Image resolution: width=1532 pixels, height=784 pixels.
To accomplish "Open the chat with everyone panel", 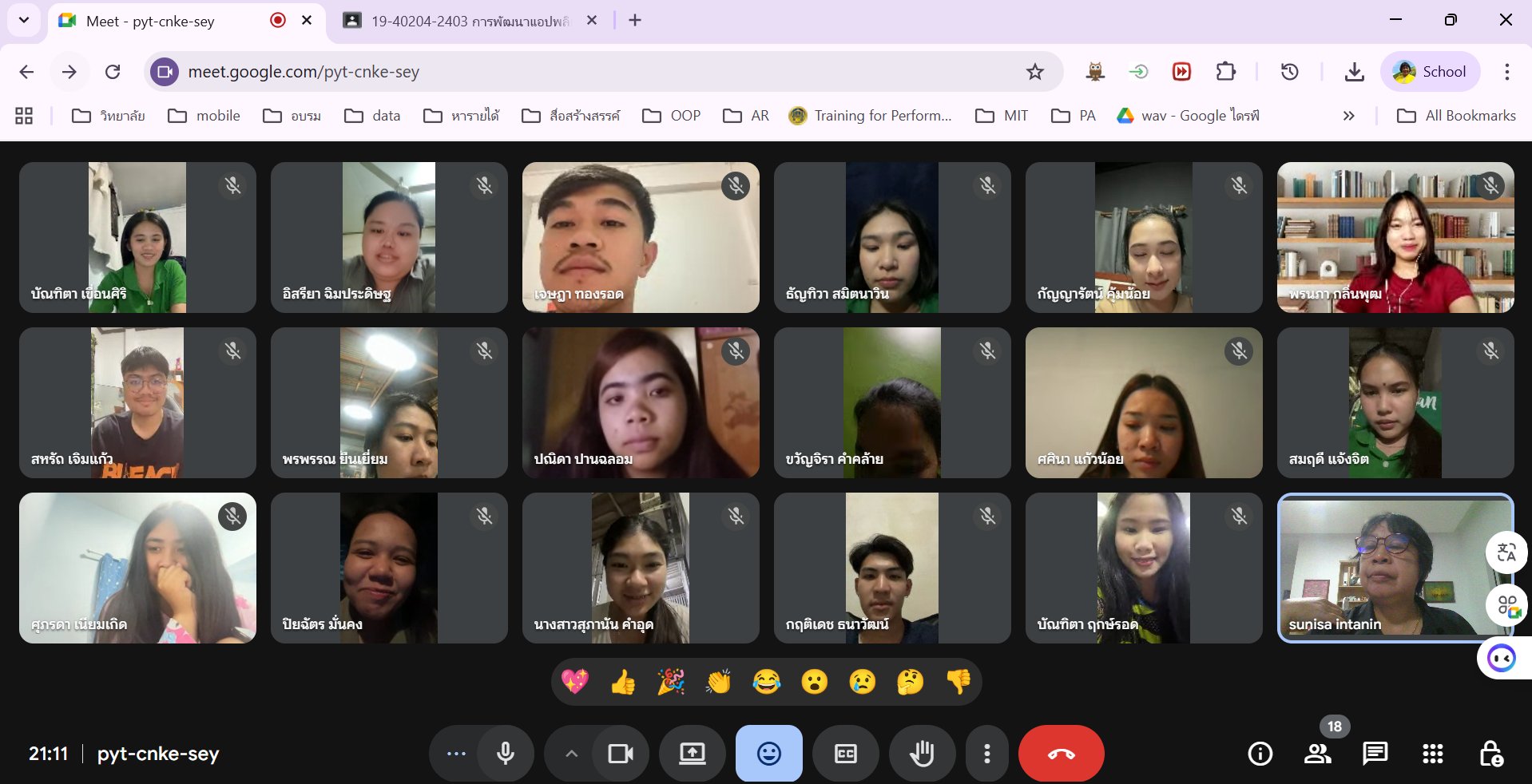I will coord(1375,754).
